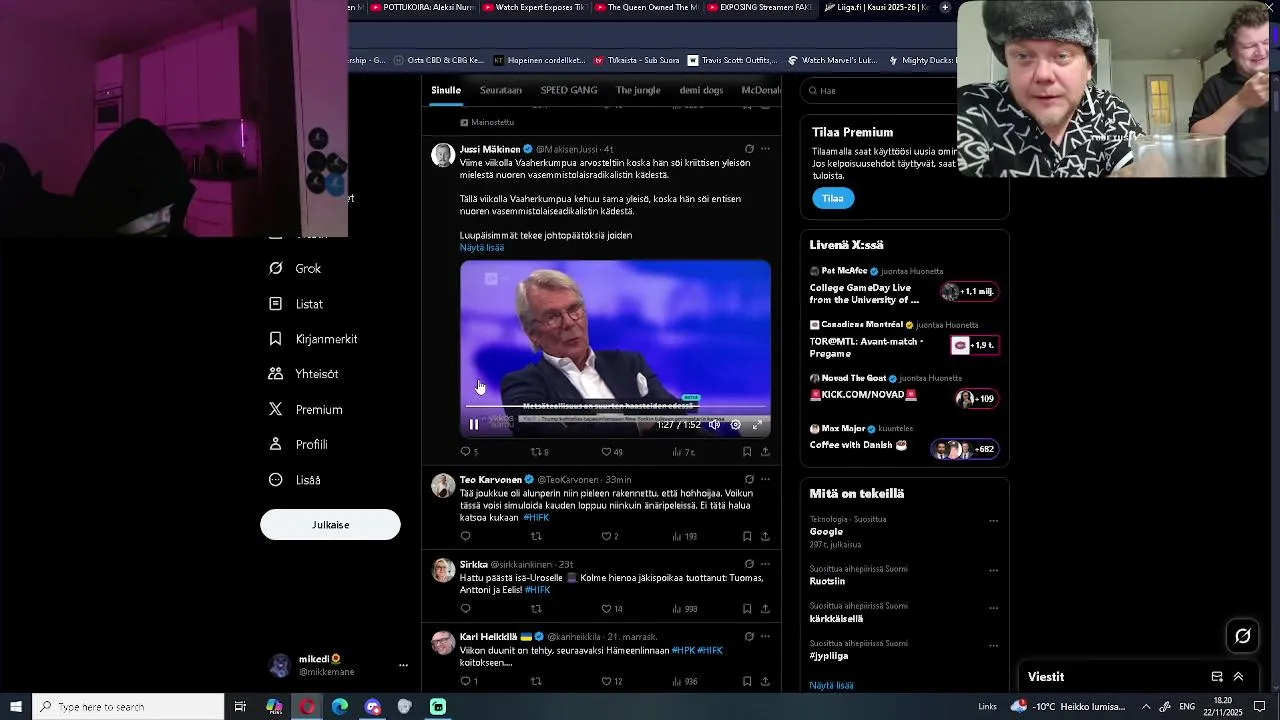This screenshot has height=720, width=1280.
Task: Share Teo Karvonen's post
Action: click(765, 537)
